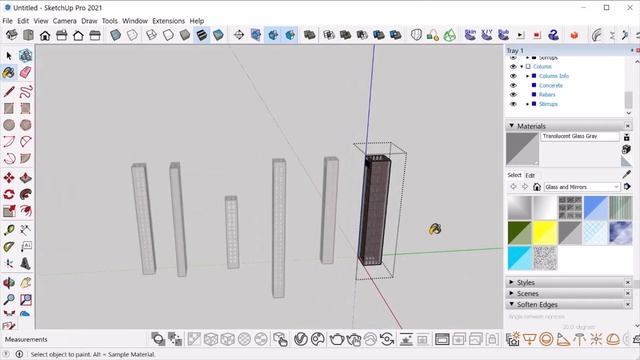Viewport: 640px width, 360px height.
Task: Click the Outer Shell solid tool
Action: pyautogui.click(x=310, y=35)
